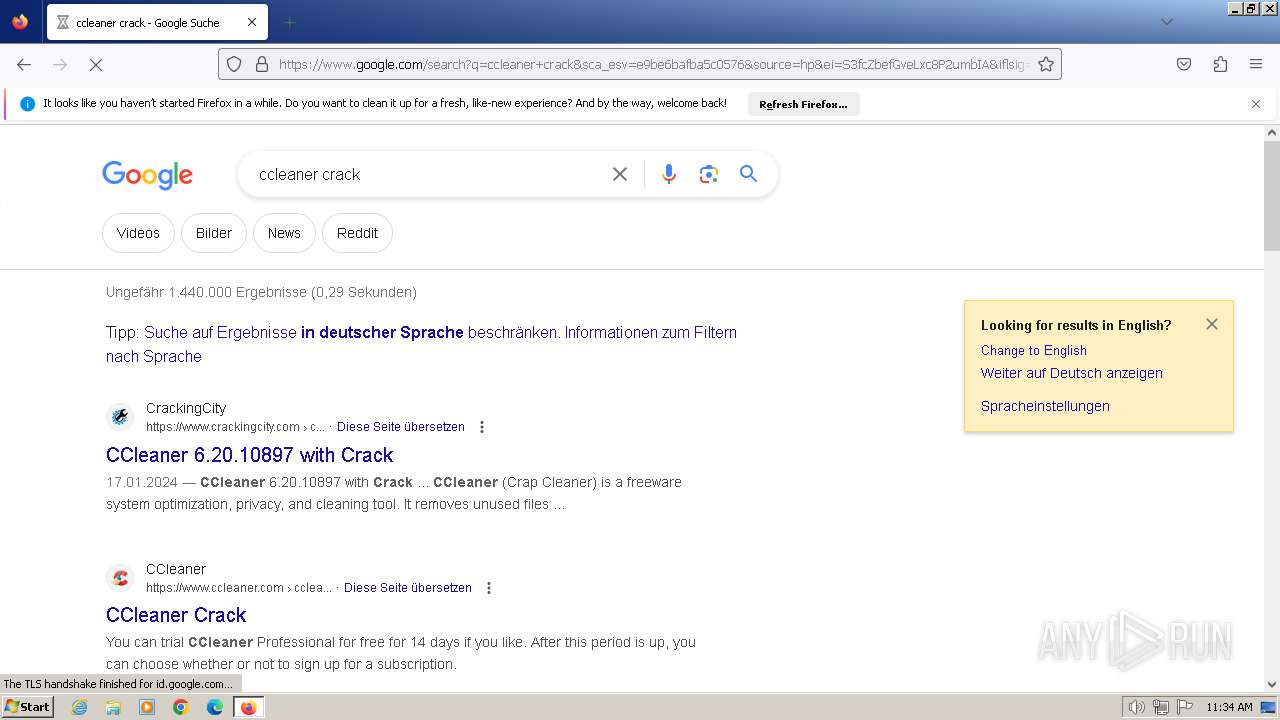Select the News filter chip
The width and height of the screenshot is (1280, 720).
[x=284, y=233]
